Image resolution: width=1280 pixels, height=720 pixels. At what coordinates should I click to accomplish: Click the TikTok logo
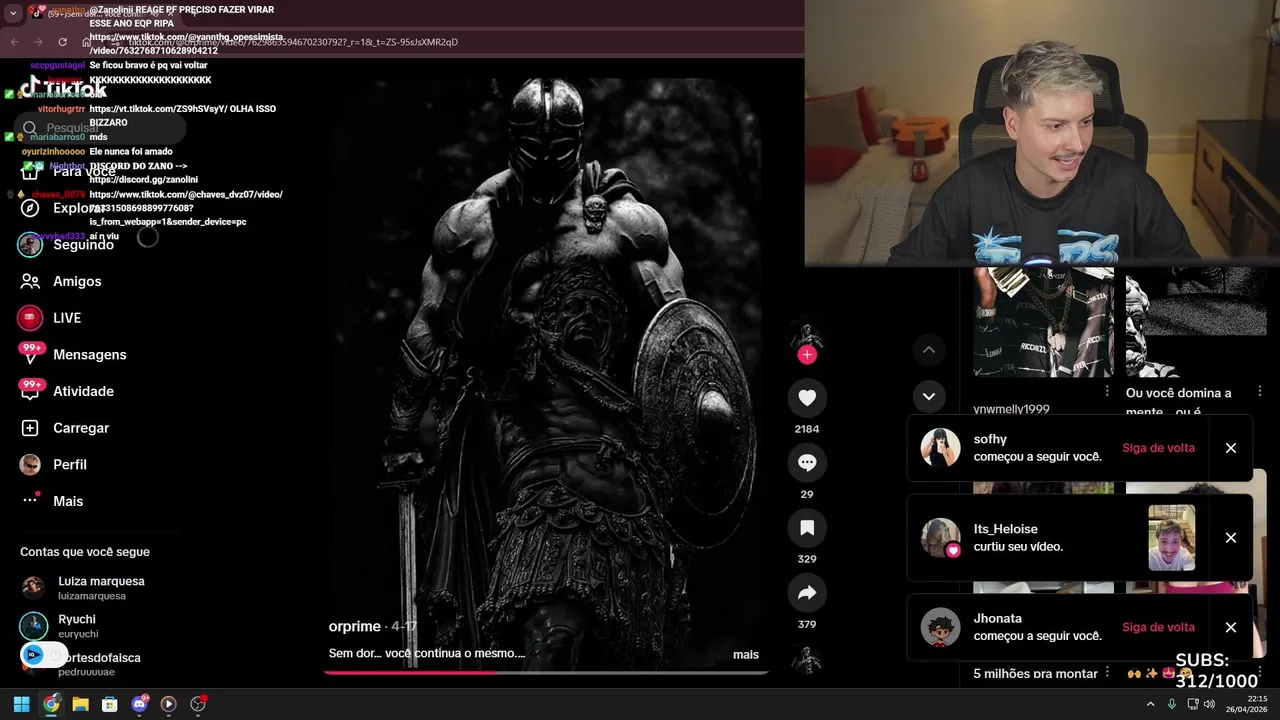pyautogui.click(x=63, y=89)
